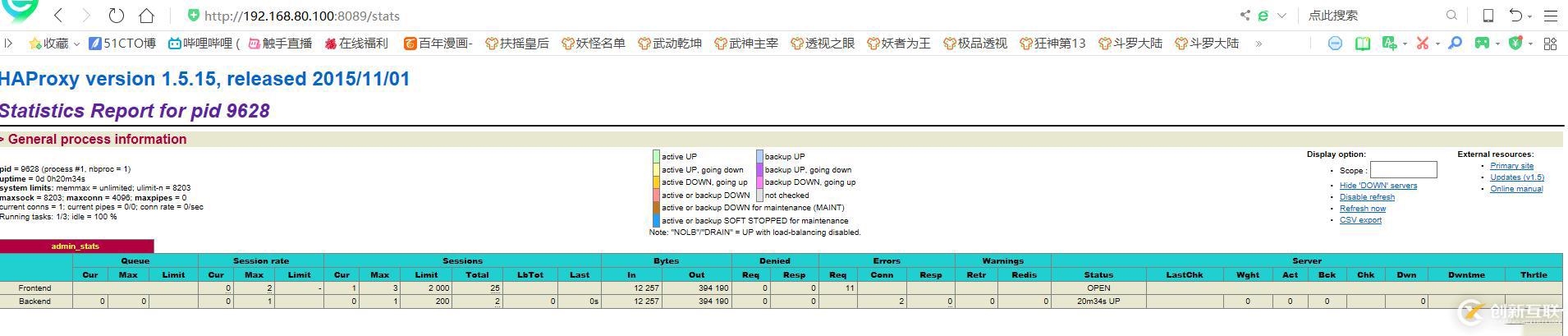Expand the screenshot tool dropdown arrow
This screenshot has width=1568, height=336.
click(1437, 44)
